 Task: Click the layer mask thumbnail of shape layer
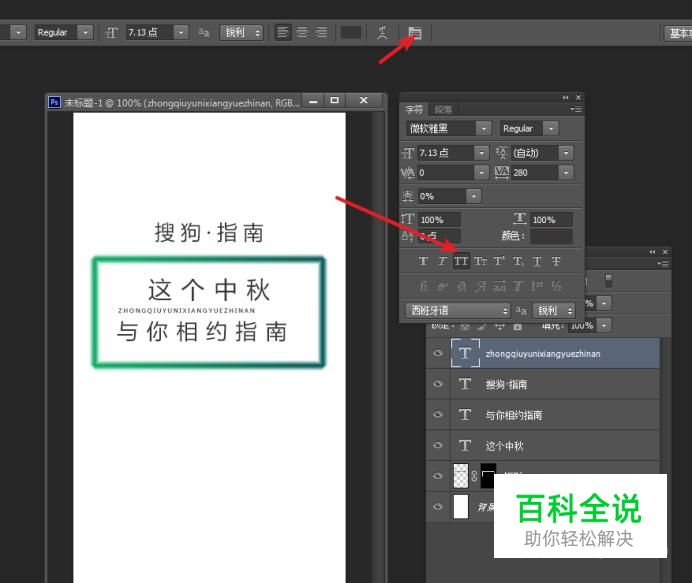(x=488, y=476)
